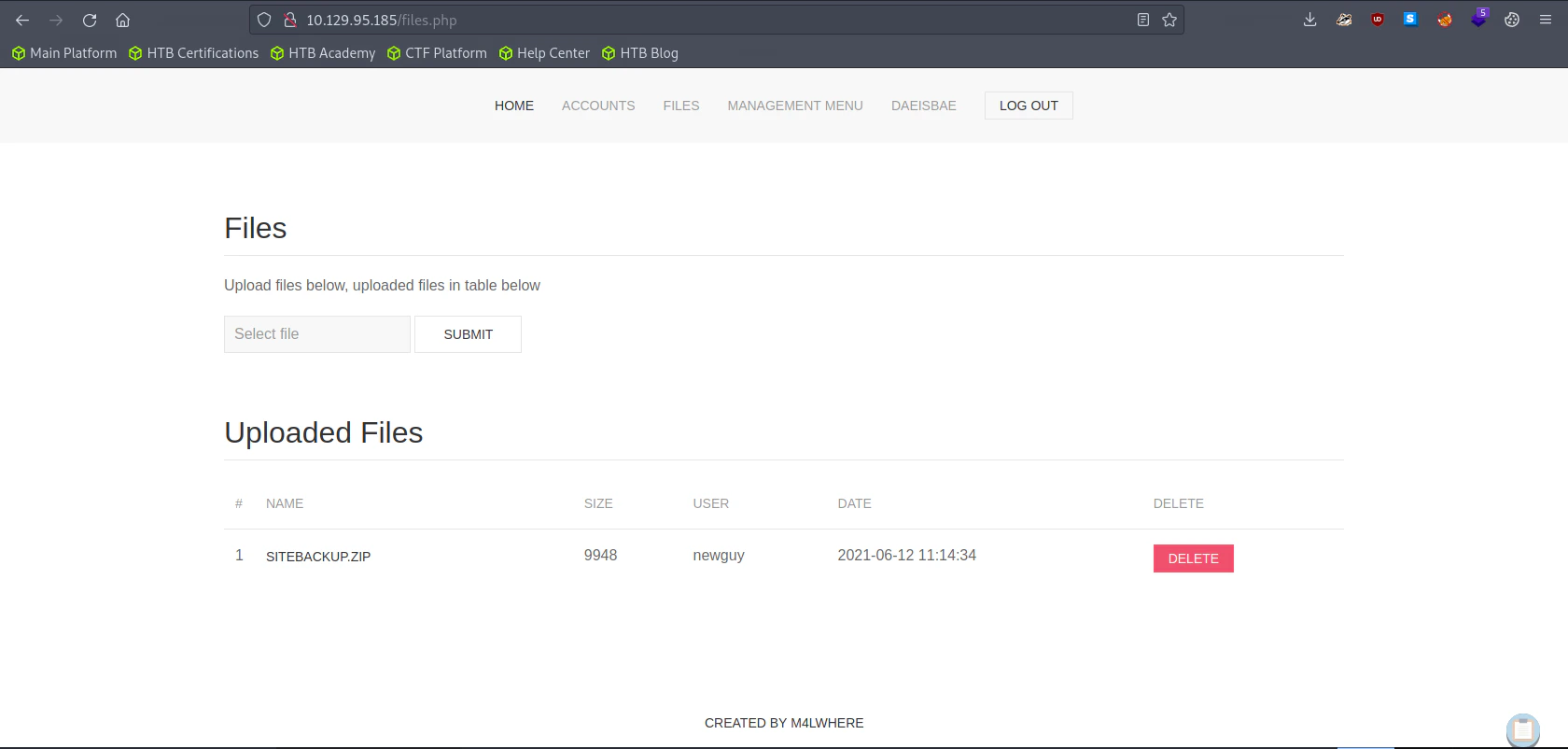Open the Main Platform bookmark
This screenshot has height=749, width=1568.
tap(64, 53)
